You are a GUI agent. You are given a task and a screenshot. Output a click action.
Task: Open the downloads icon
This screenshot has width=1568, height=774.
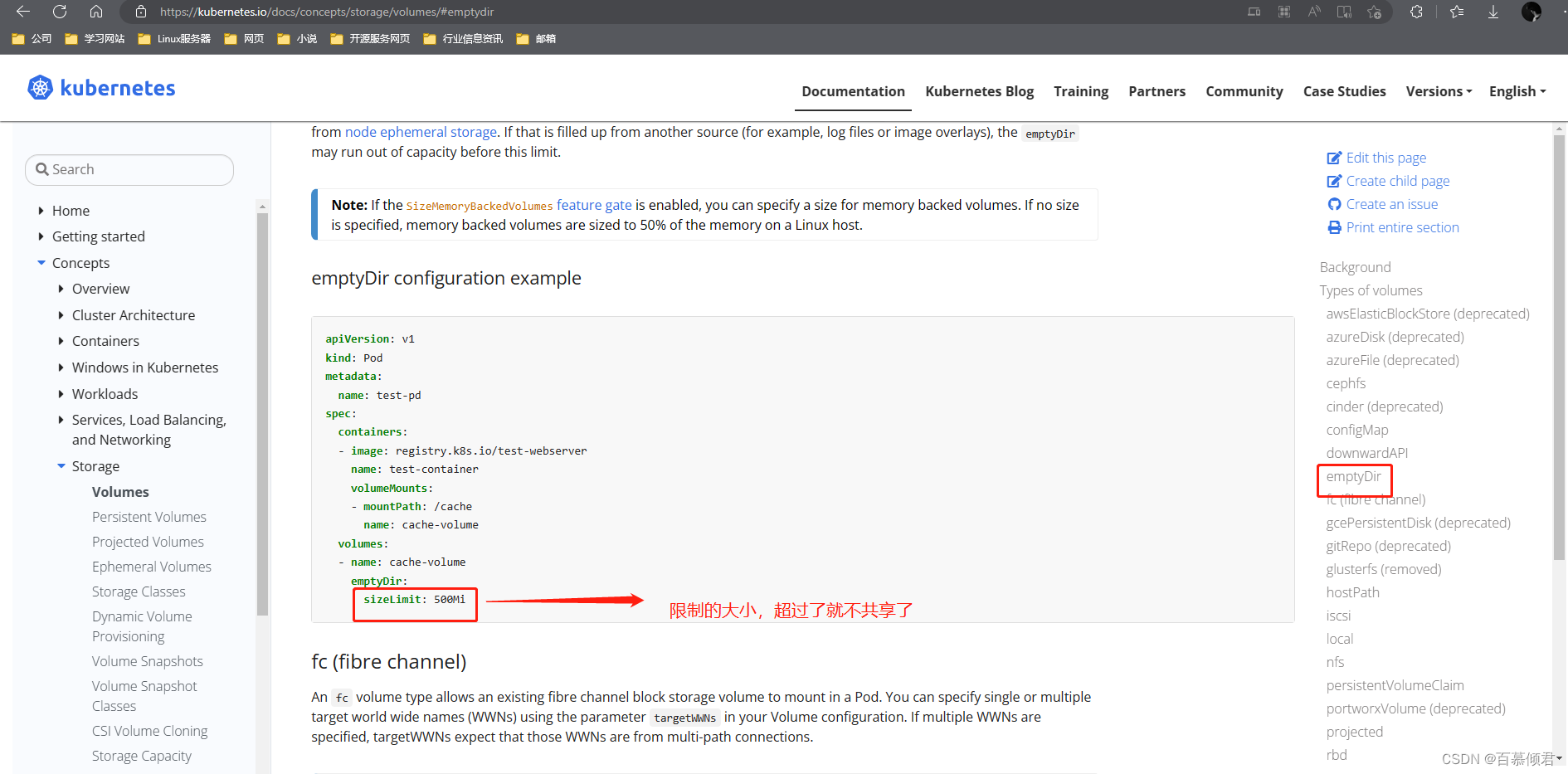tap(1493, 12)
